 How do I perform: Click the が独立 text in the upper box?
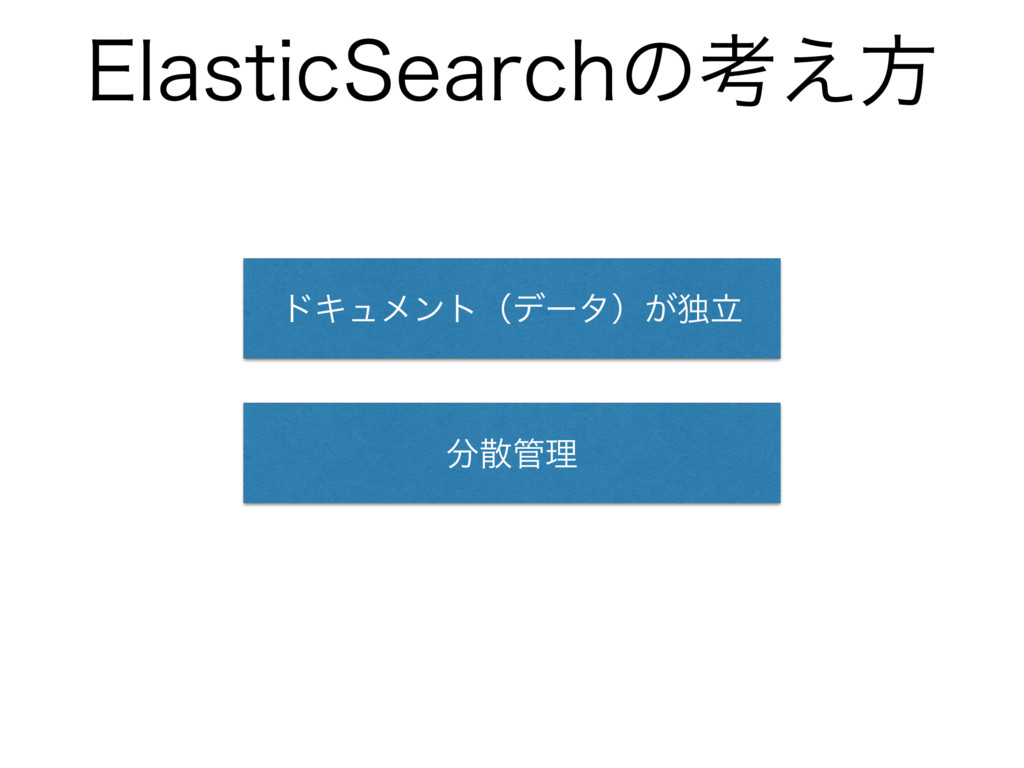pos(694,308)
